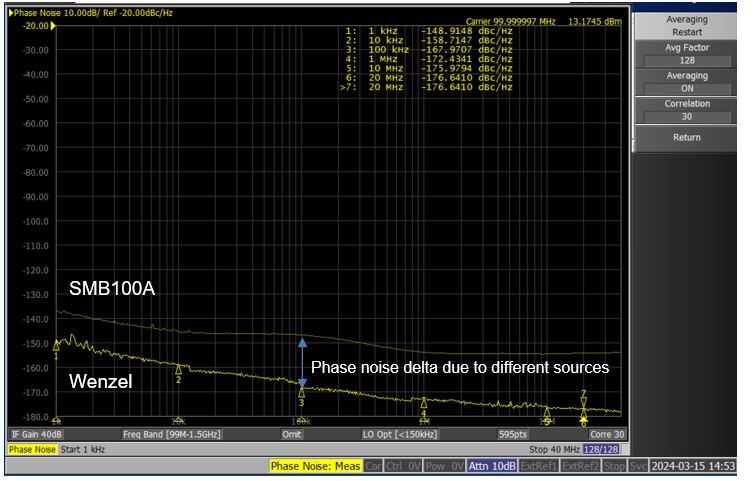The height and width of the screenshot is (481, 755).
Task: Click marker 3 at 100 kHz
Action: click(301, 393)
